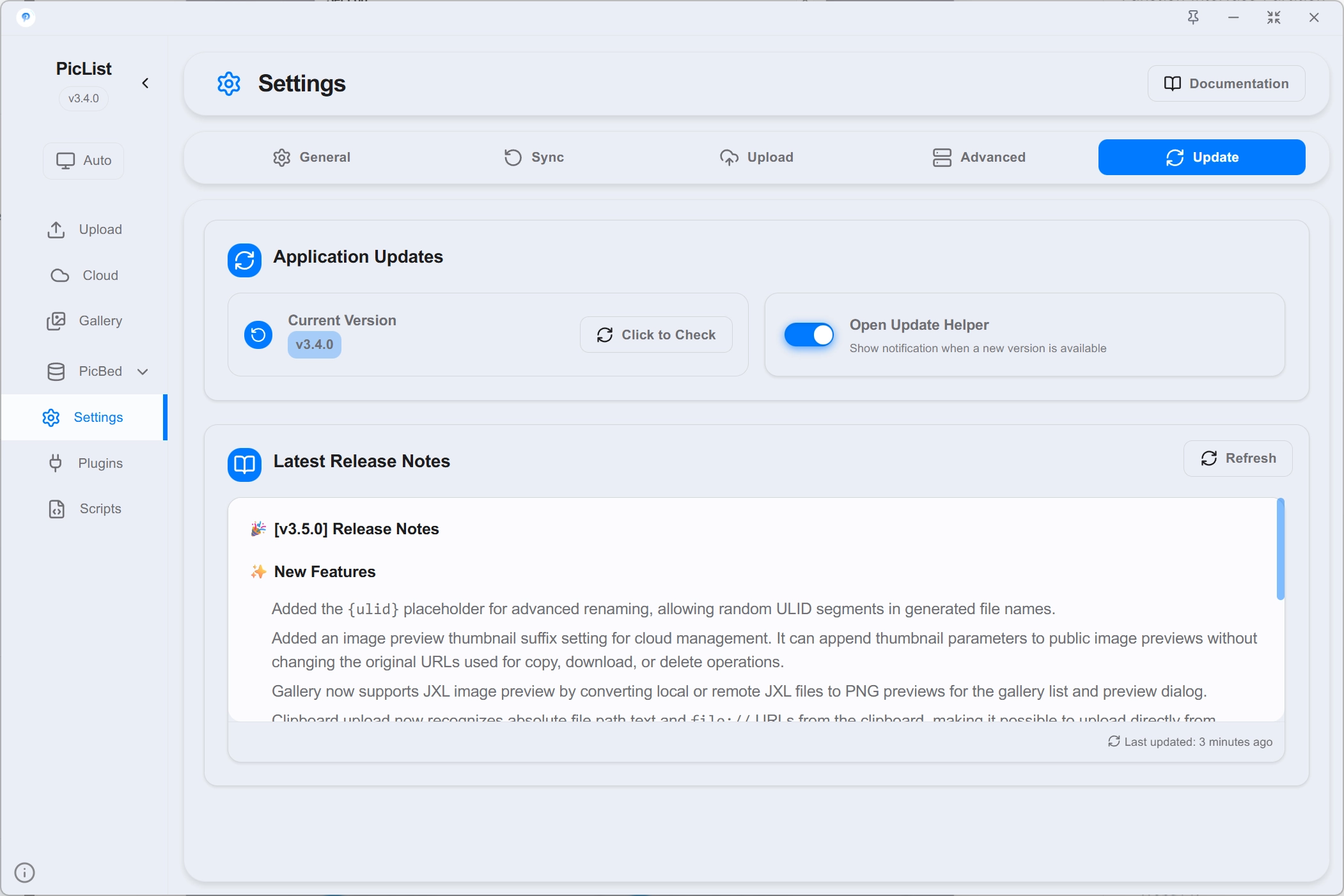Click the PicList app logo icon
This screenshot has height=896, width=1344.
26,17
